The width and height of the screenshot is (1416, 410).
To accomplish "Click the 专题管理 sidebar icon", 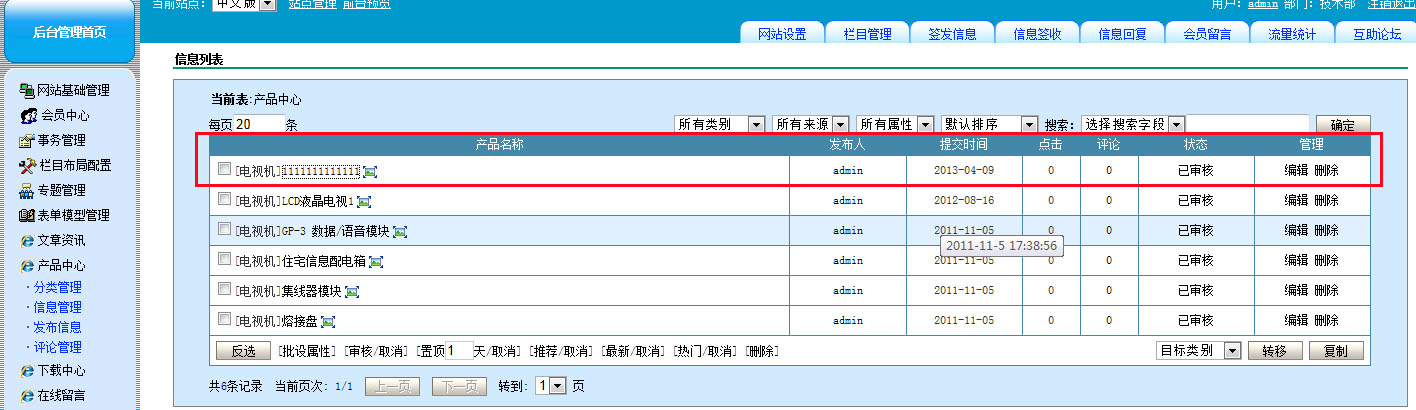I will pos(27,190).
